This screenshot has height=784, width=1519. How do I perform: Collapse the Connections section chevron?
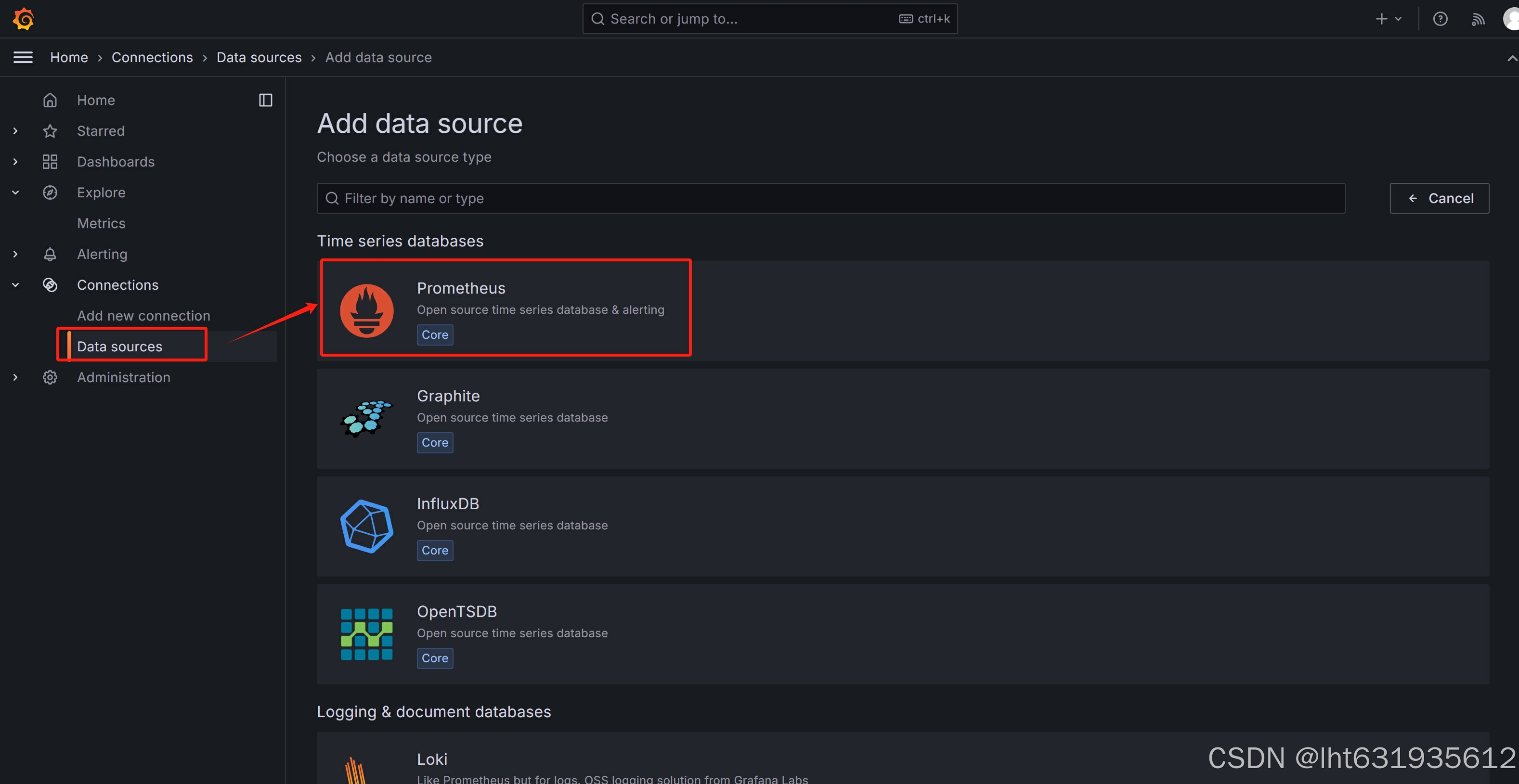click(x=15, y=285)
